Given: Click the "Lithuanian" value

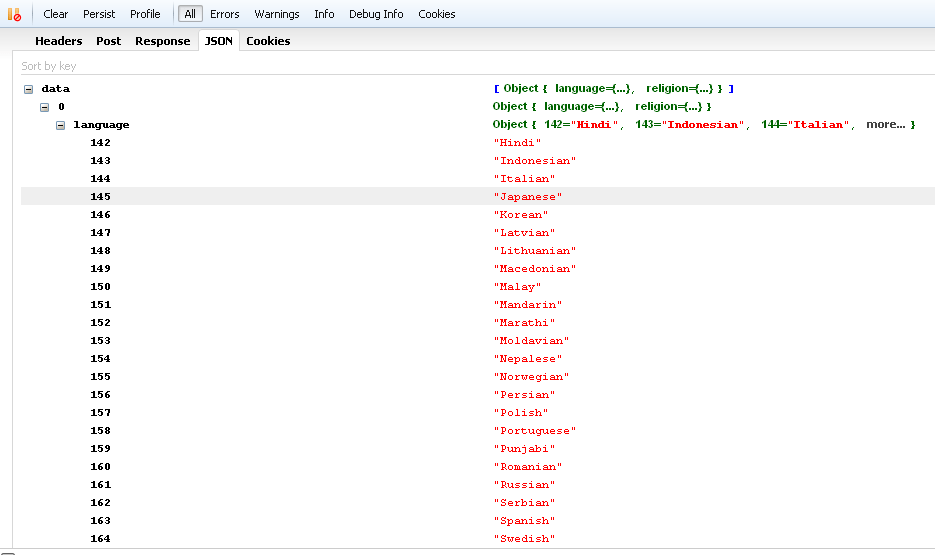Looking at the screenshot, I should [534, 250].
